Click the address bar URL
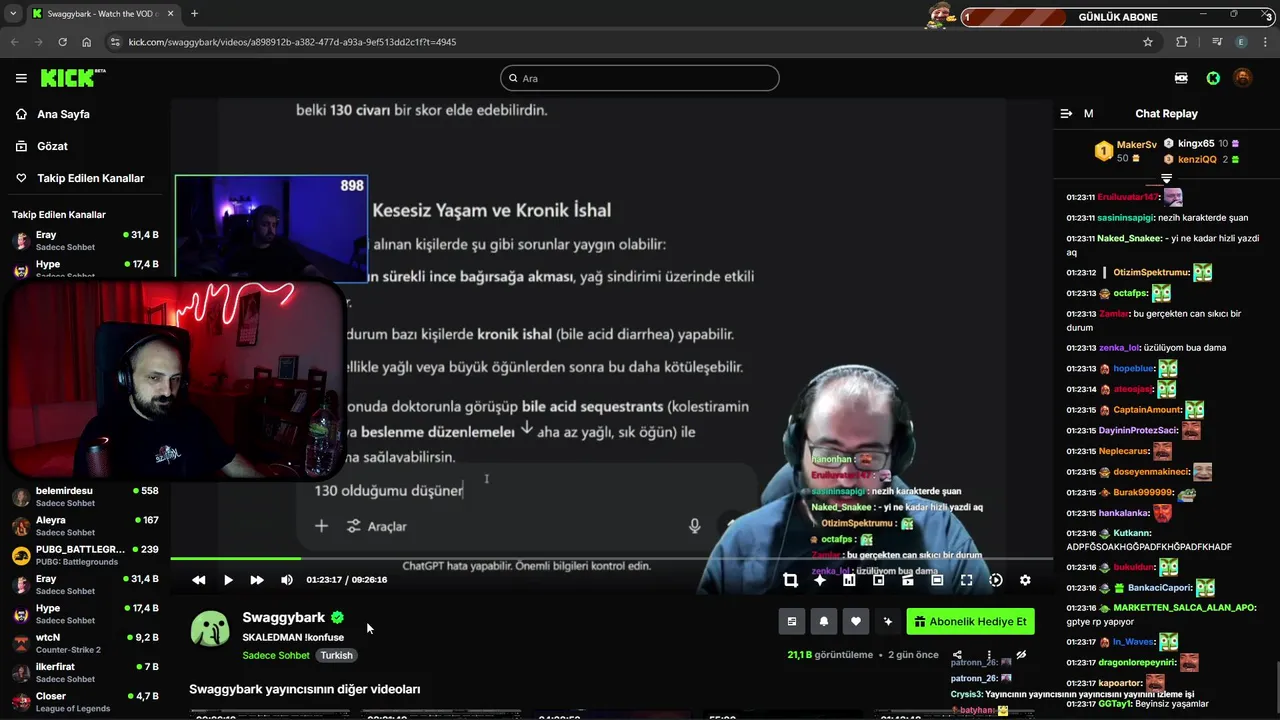Image resolution: width=1280 pixels, height=720 pixels. (292, 42)
